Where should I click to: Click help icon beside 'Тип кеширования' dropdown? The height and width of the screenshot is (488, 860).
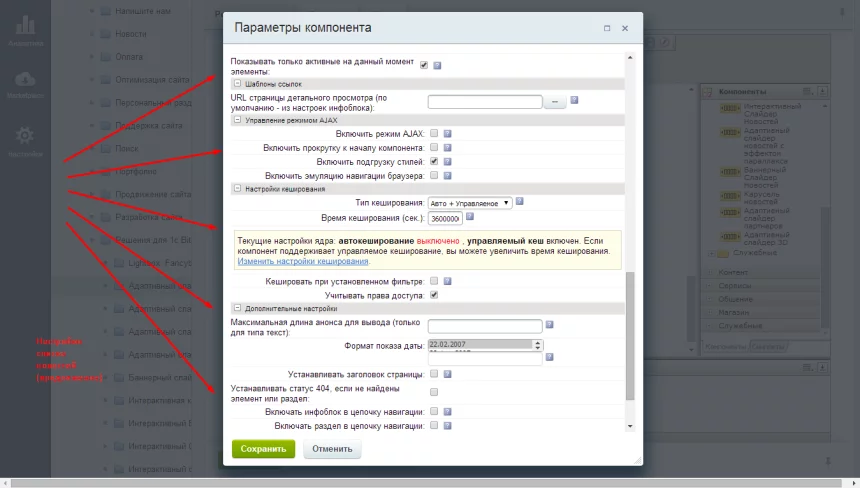pyautogui.click(x=520, y=202)
